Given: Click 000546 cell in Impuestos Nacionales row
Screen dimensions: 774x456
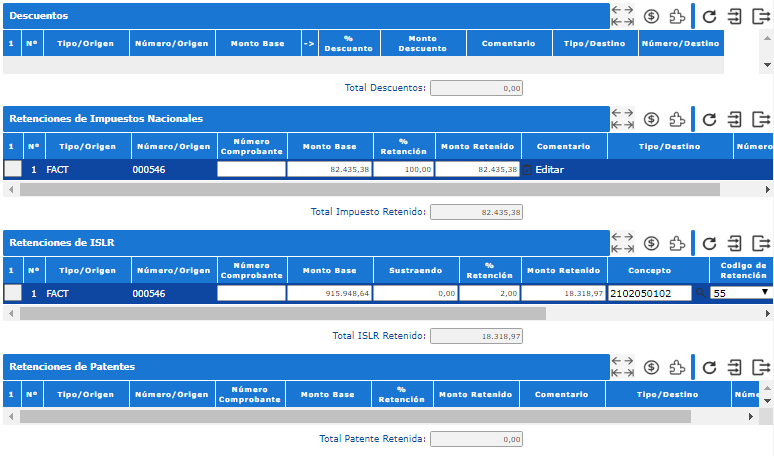Looking at the screenshot, I should pos(149,169).
